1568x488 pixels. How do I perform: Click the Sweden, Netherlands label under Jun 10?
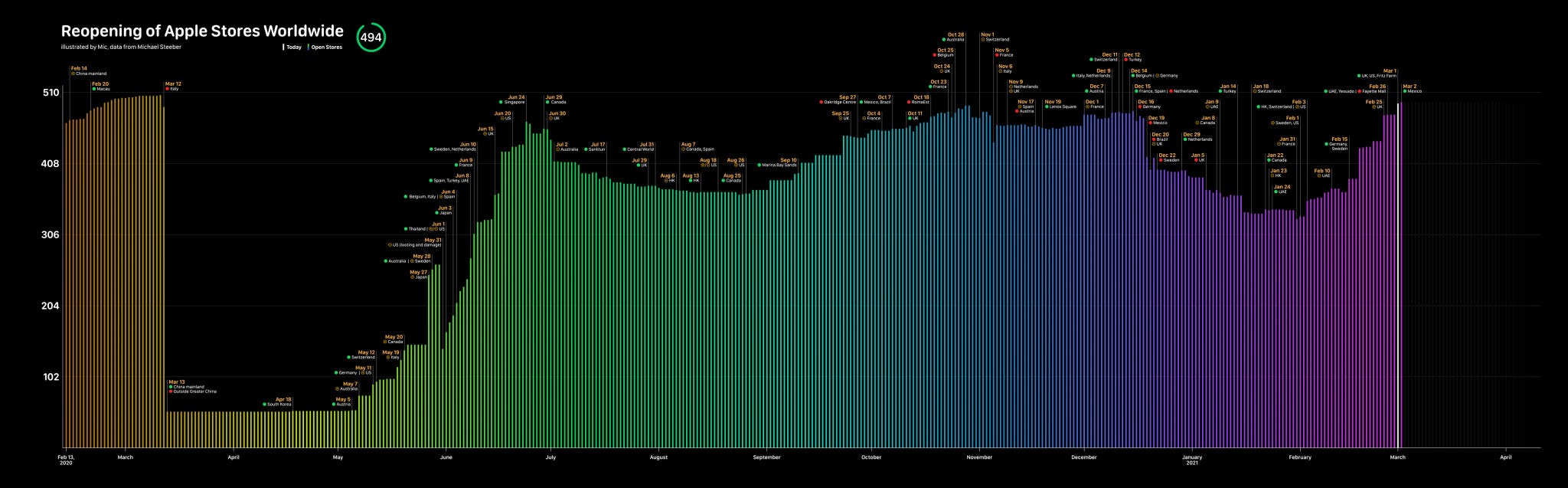[455, 149]
